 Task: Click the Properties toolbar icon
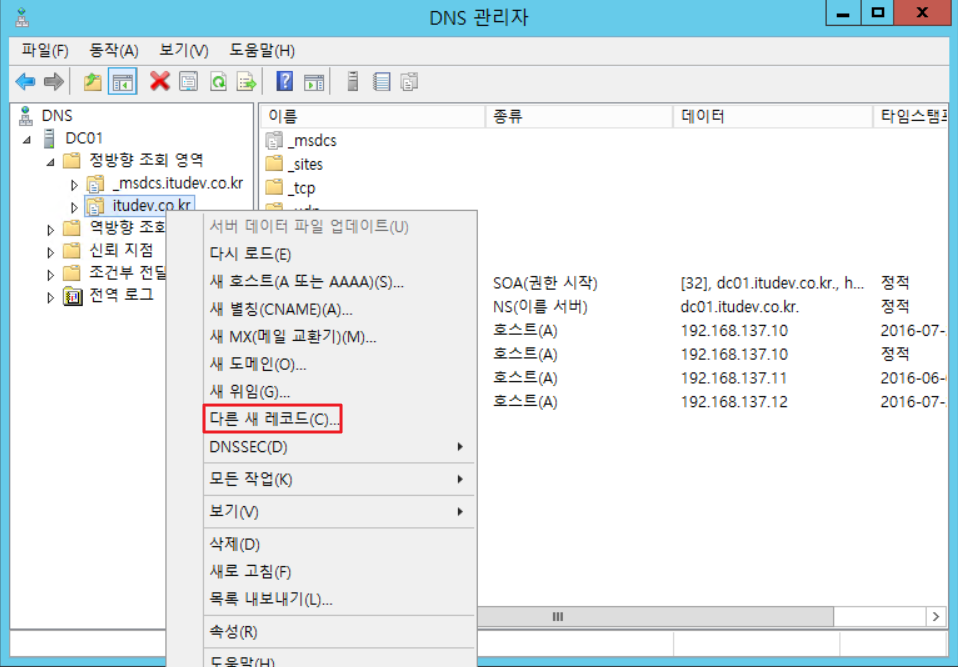188,82
